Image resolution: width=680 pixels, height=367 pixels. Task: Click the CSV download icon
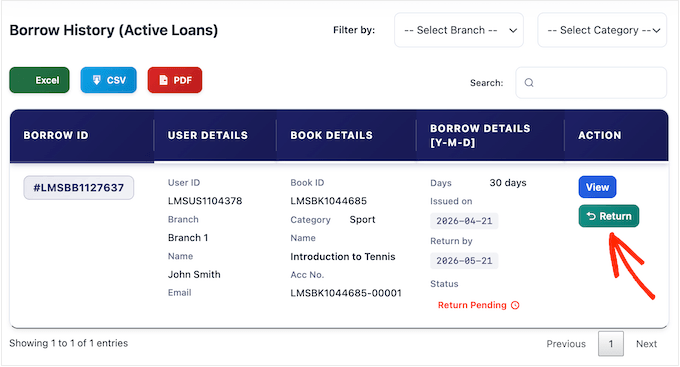point(97,80)
